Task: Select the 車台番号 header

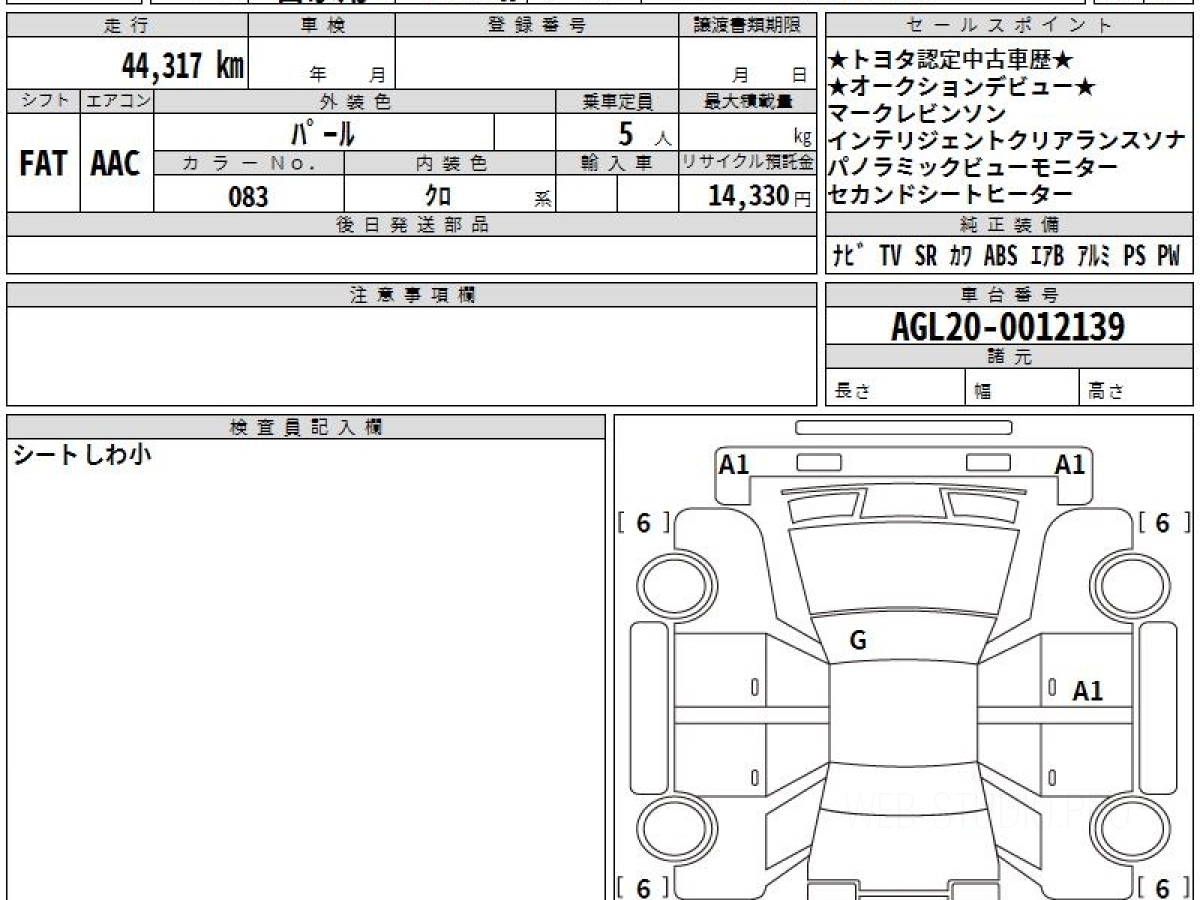Action: pos(1010,295)
